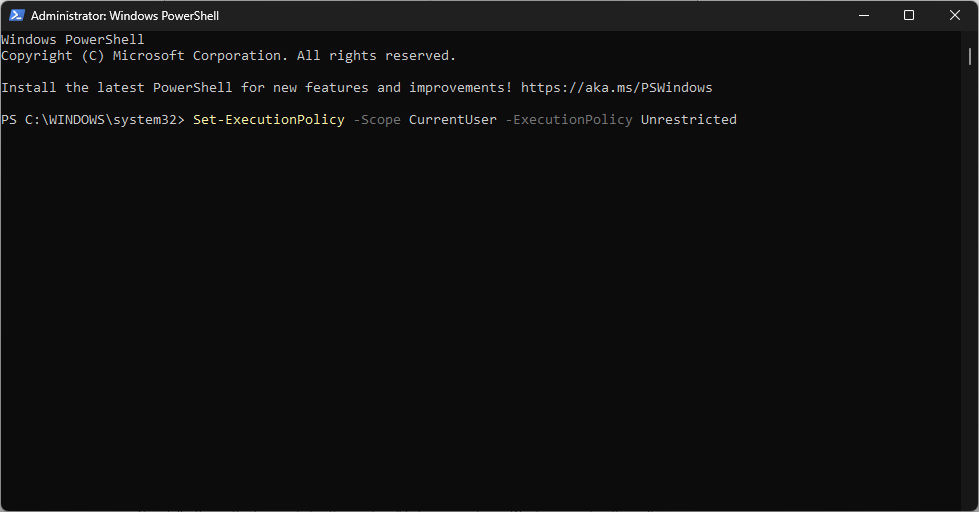
Task: Click the "CurrentUser" argument
Action: tap(453, 120)
